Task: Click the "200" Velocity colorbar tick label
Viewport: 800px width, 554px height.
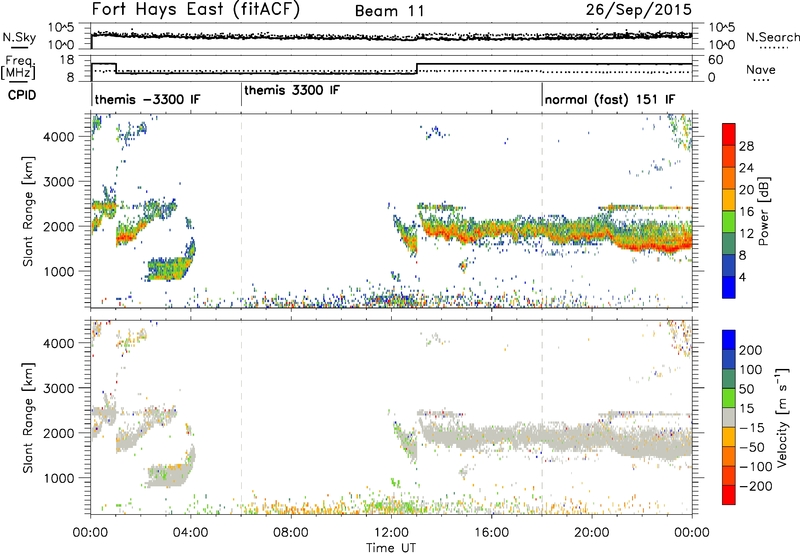Action: (x=751, y=350)
